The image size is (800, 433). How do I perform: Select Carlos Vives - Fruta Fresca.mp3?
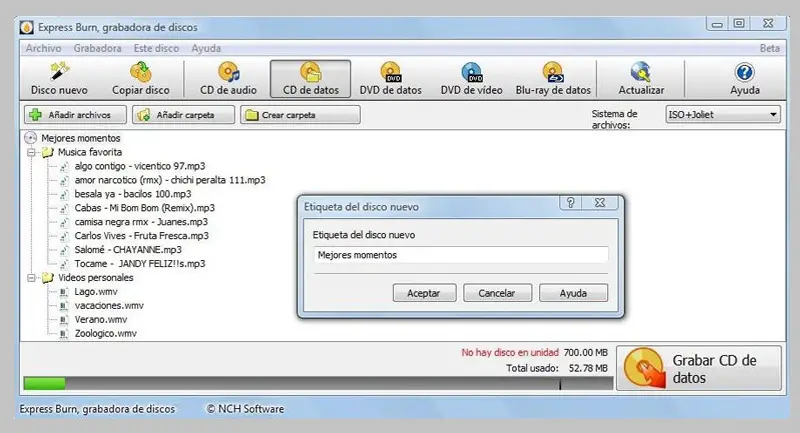(x=141, y=236)
